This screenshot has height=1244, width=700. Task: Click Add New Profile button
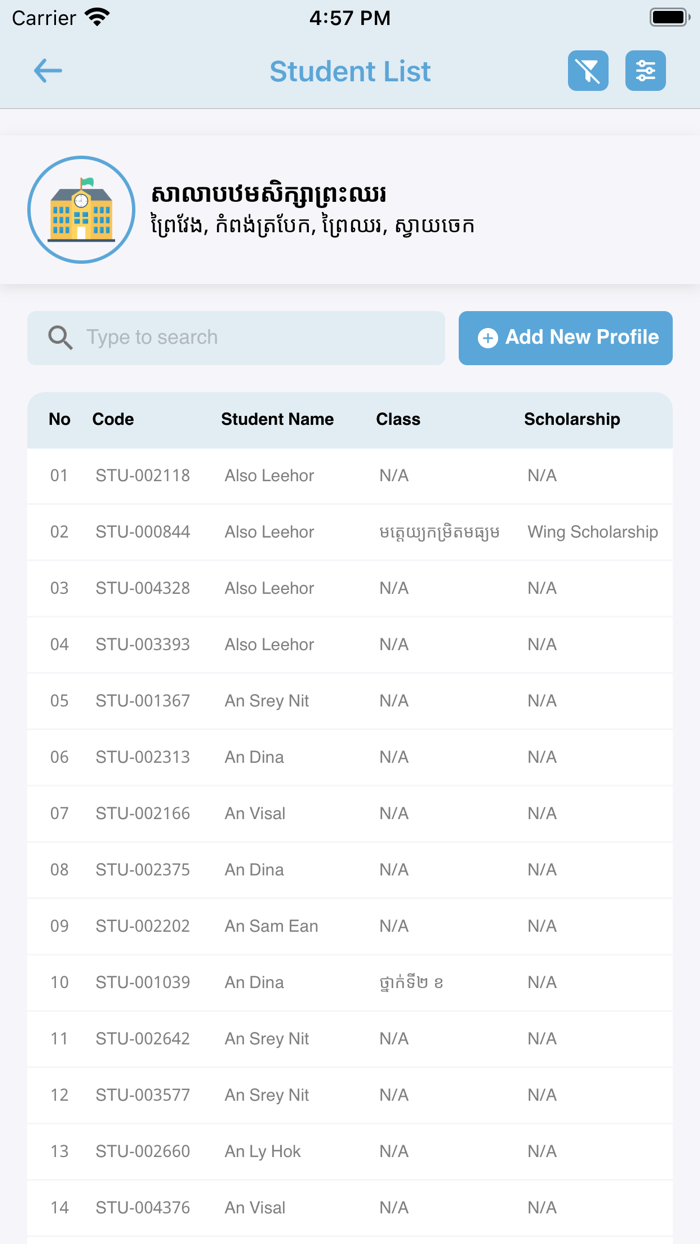(566, 338)
